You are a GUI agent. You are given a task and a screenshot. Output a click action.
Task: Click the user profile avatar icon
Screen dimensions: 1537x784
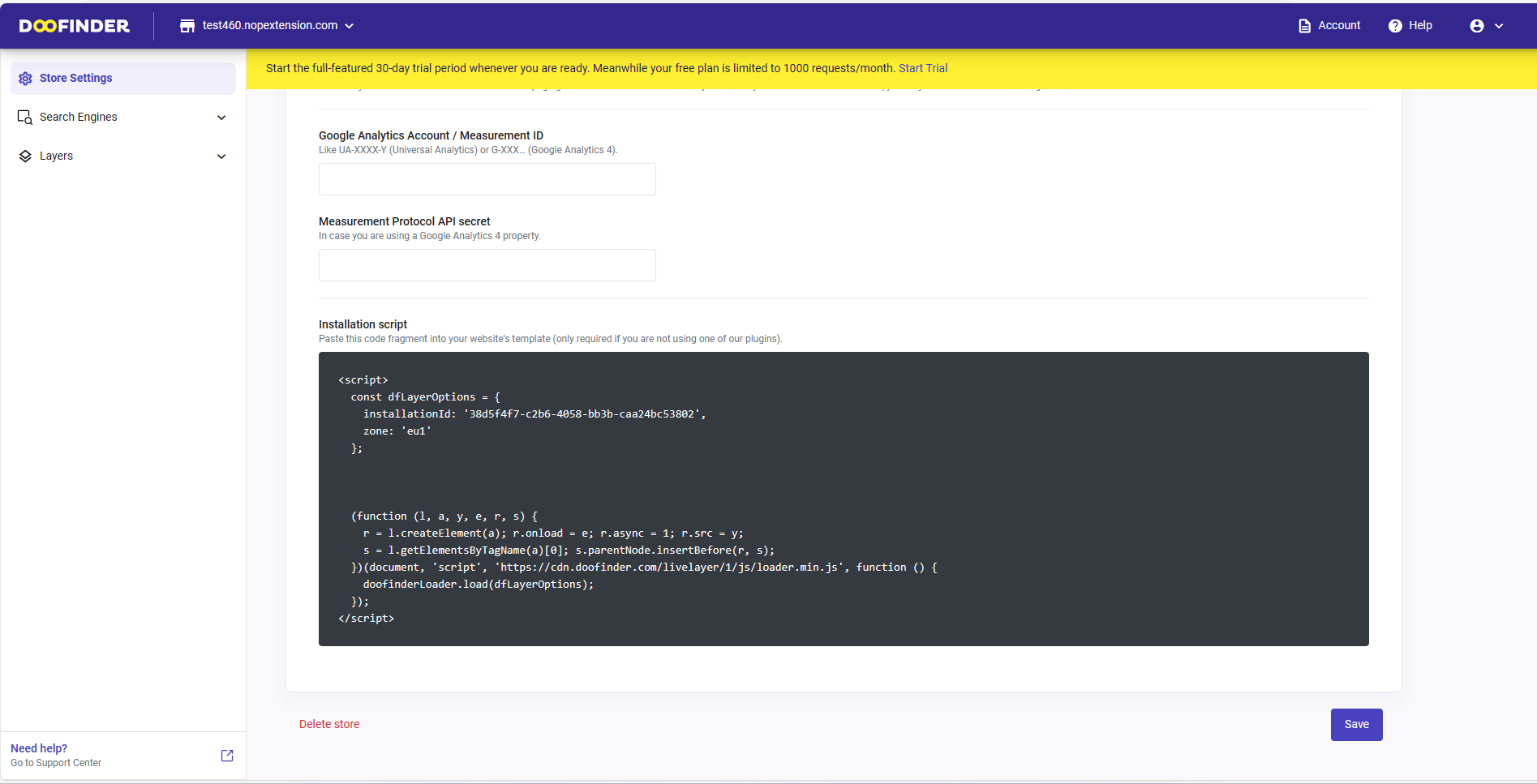pyautogui.click(x=1477, y=26)
